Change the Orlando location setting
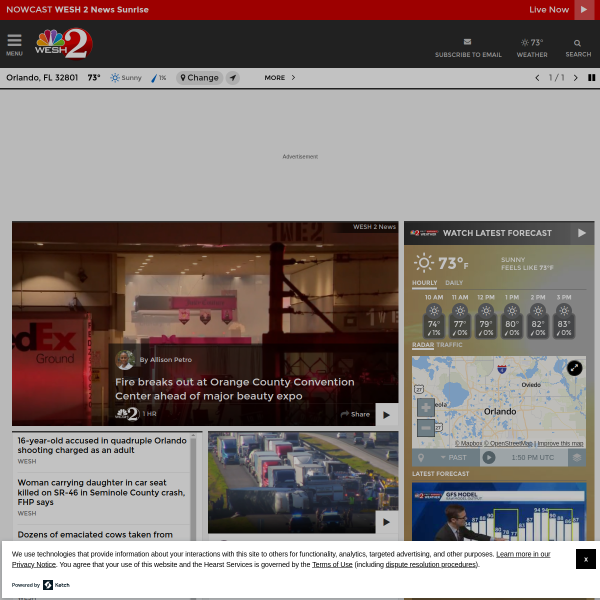This screenshot has height=600, width=600. 199,77
